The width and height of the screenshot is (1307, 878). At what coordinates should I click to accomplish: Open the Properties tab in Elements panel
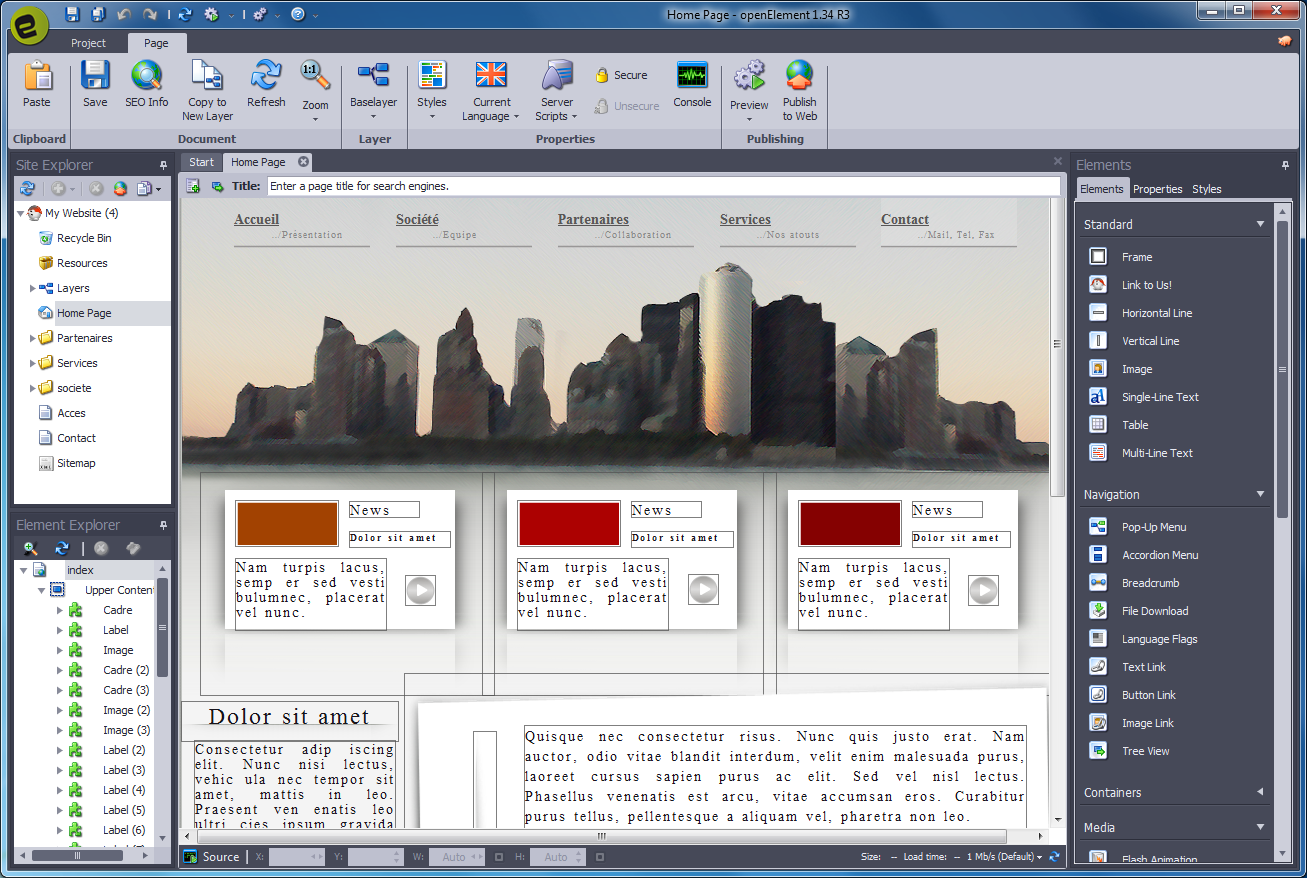point(1158,189)
